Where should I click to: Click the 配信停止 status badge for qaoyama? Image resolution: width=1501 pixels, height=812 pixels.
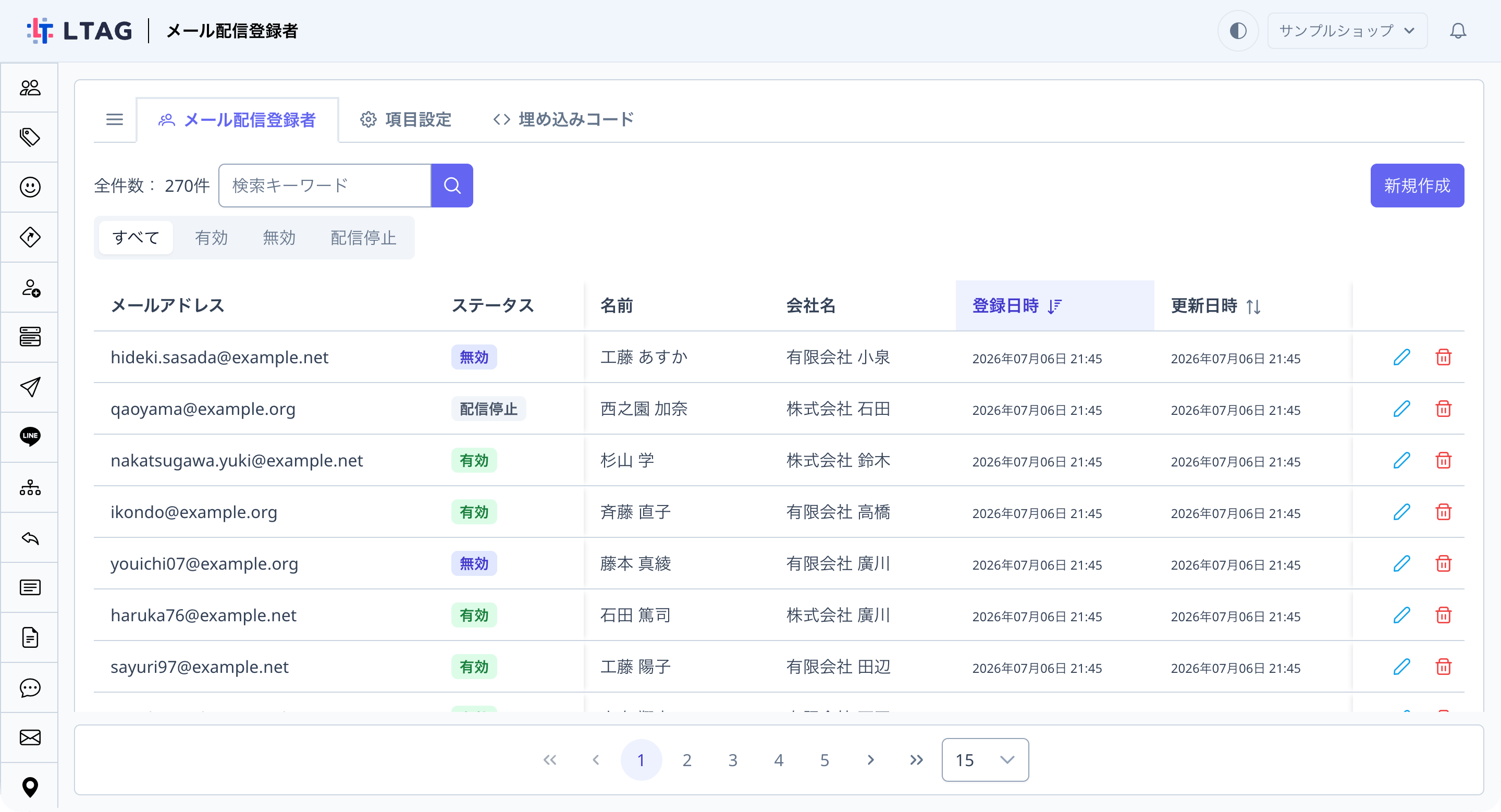click(488, 408)
